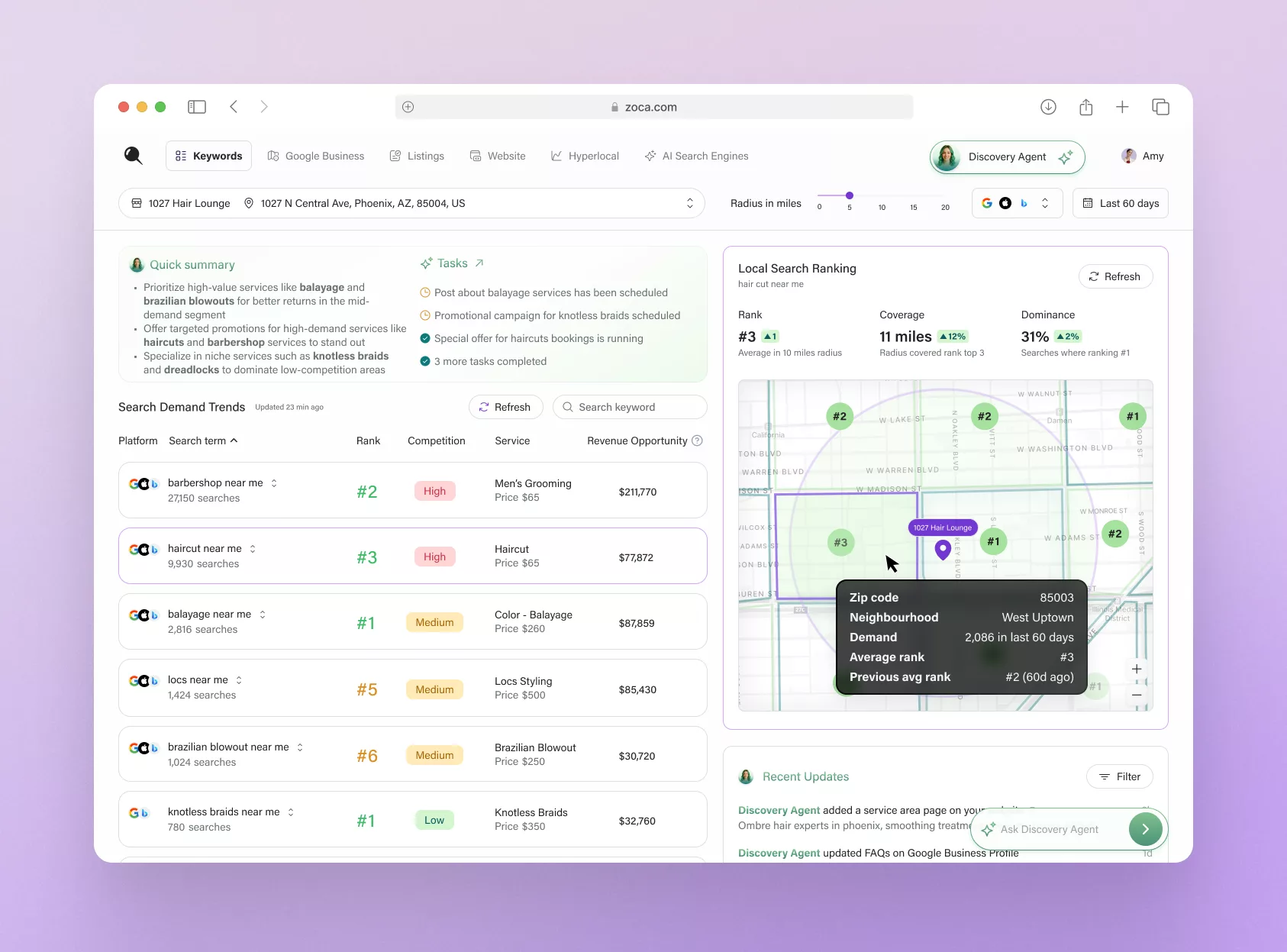Click the High competition badge for barbershop

434,491
